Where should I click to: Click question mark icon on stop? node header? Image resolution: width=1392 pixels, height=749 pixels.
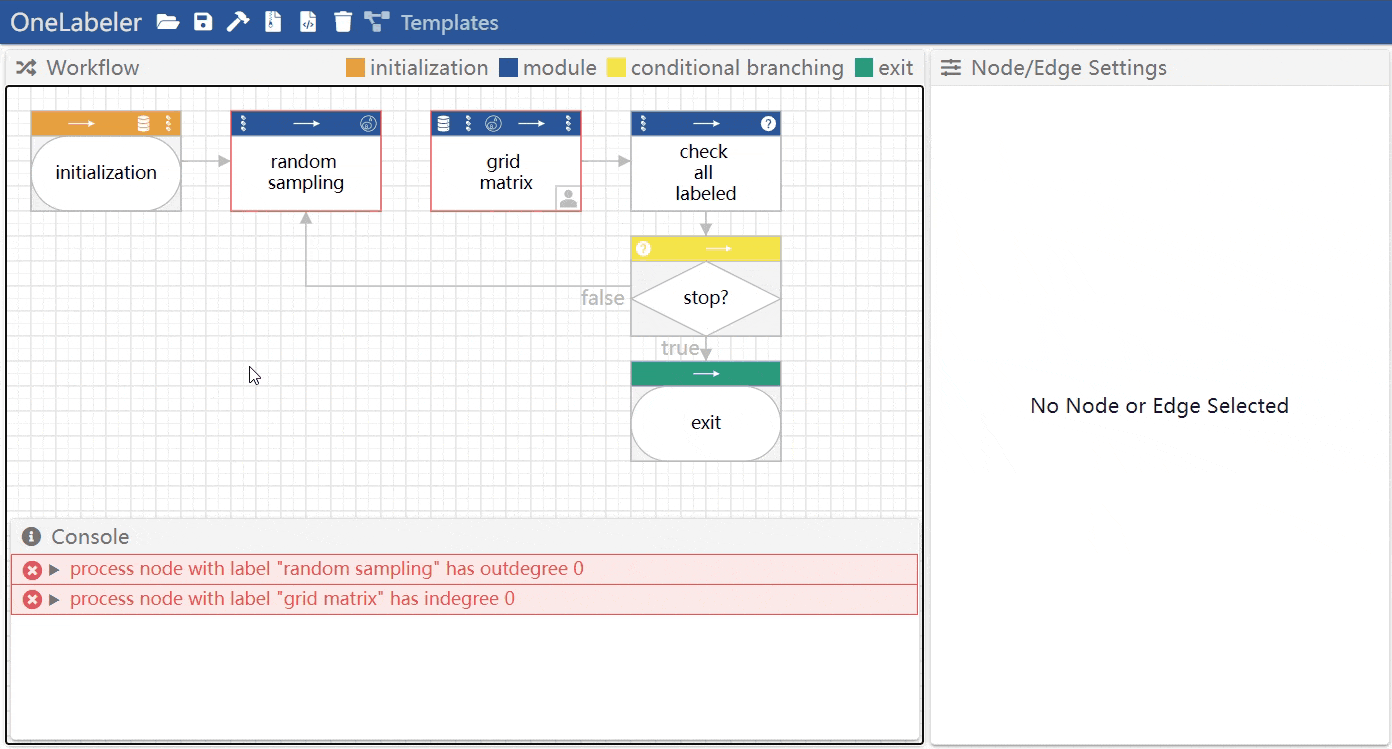644,249
